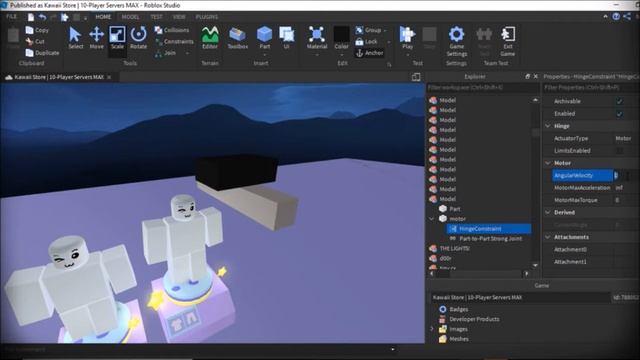Screen dimensions: 640x360
Task: Click the Badges icon in Game panel
Action: point(443,309)
